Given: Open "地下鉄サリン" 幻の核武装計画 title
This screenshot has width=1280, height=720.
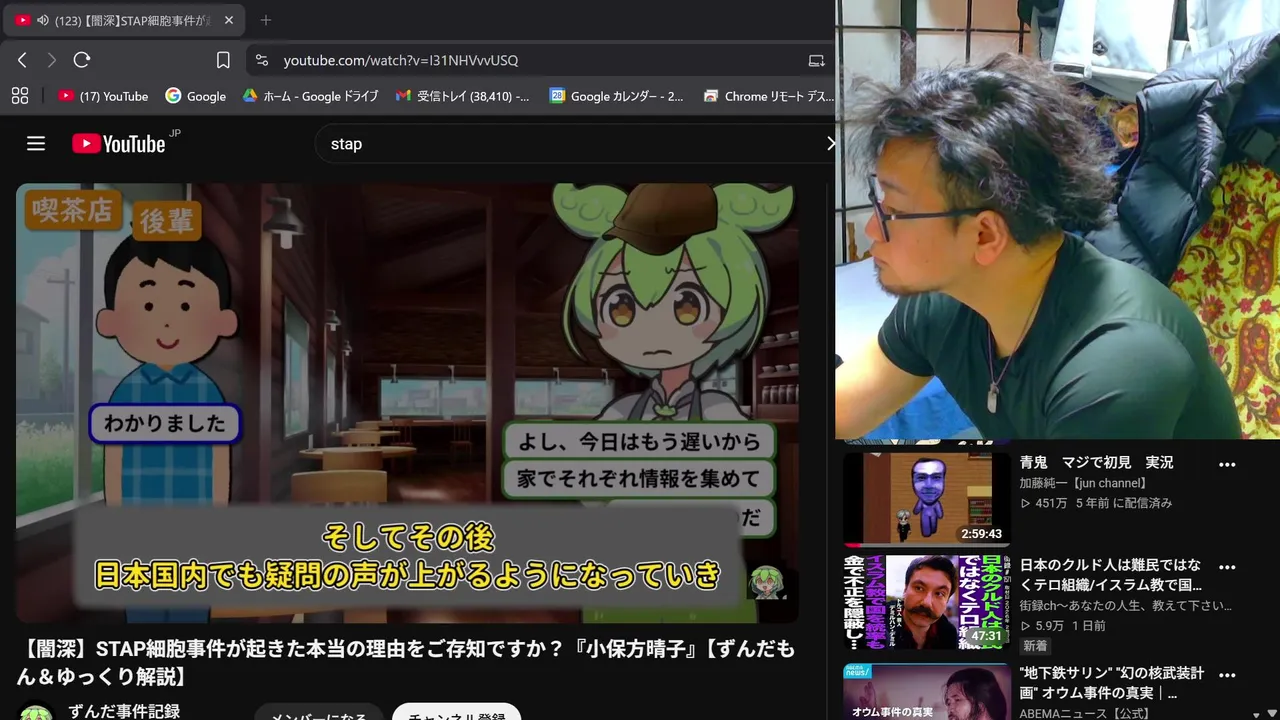Looking at the screenshot, I should coord(1111,683).
